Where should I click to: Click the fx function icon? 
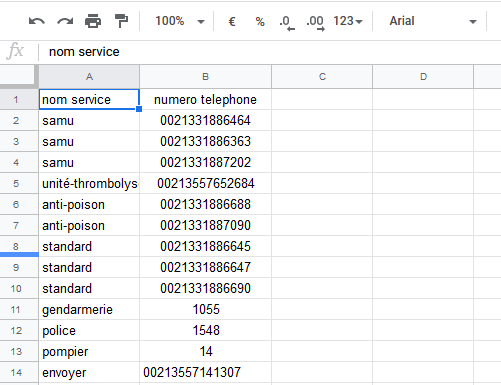pos(15,51)
